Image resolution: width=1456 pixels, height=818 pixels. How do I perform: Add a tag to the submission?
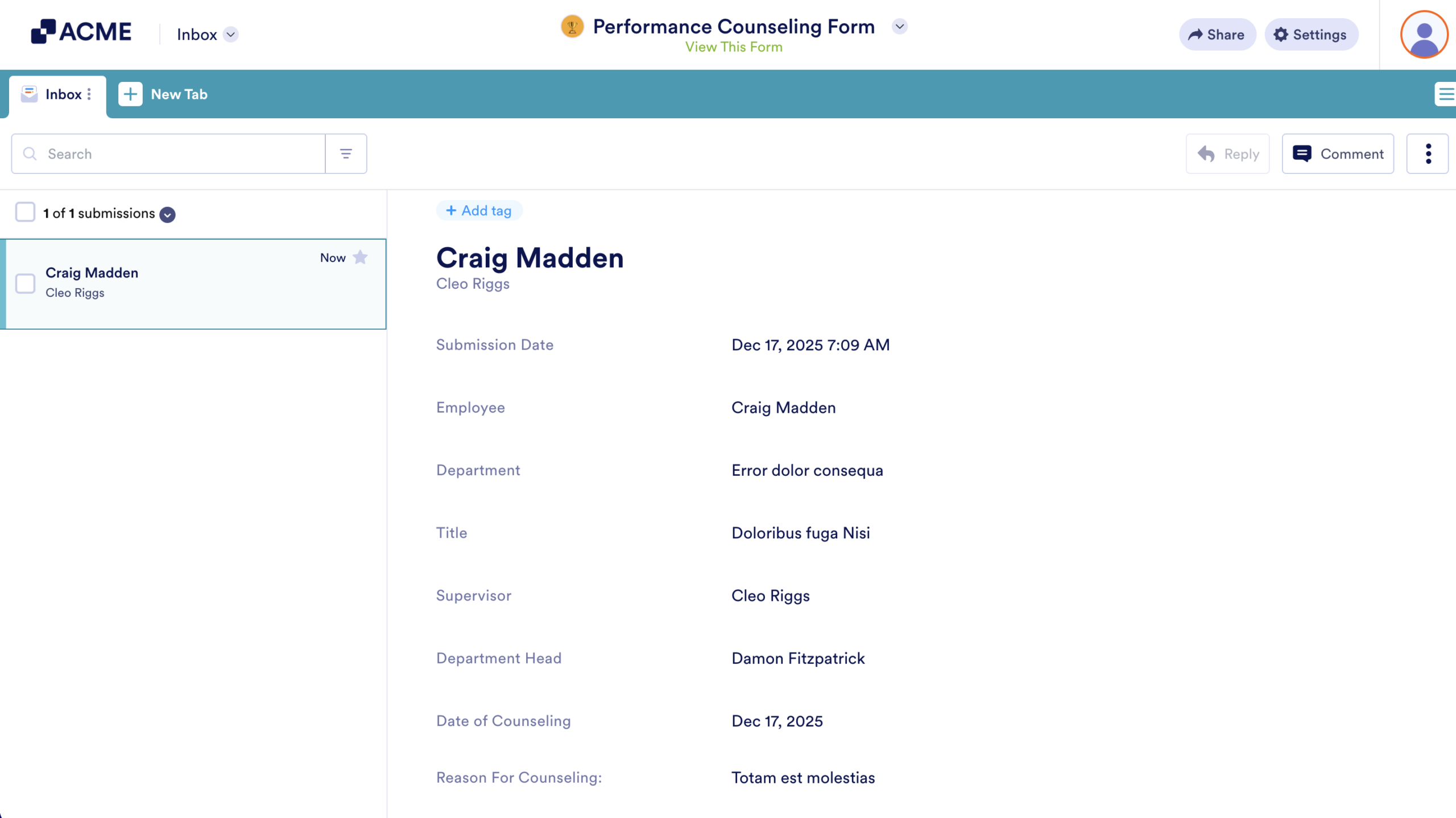pyautogui.click(x=479, y=210)
